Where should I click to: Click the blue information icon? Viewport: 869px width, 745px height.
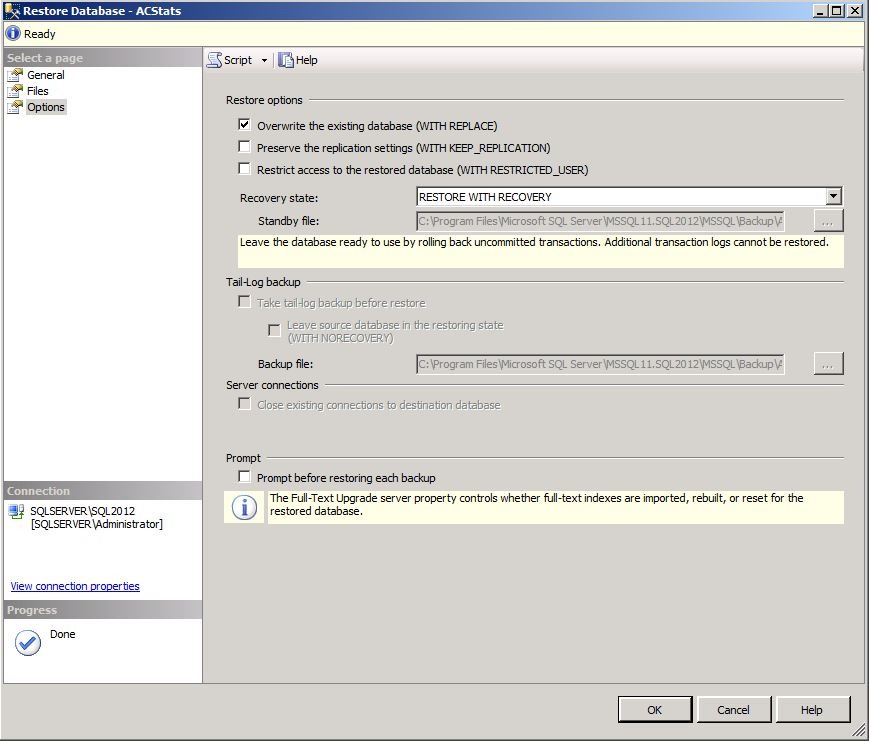(x=244, y=508)
